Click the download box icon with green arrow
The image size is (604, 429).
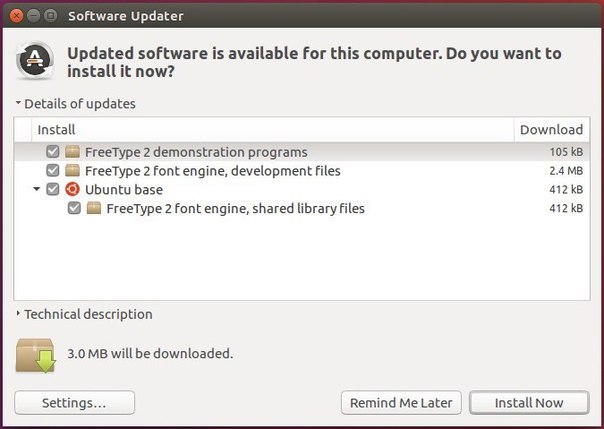pos(36,355)
